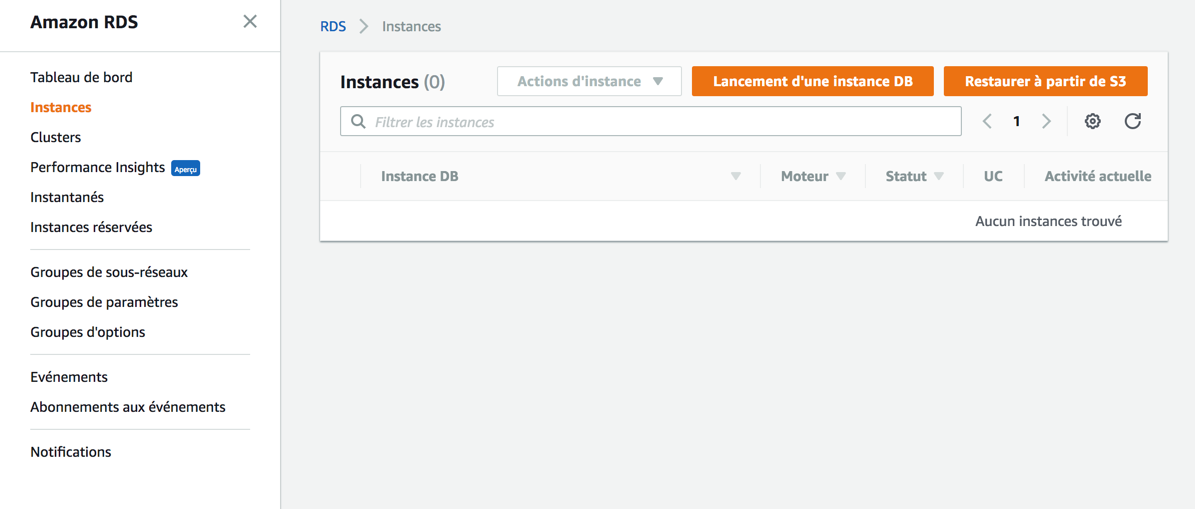Go to next page arrow
Screen dimensions: 1195x509
pos(1046,121)
